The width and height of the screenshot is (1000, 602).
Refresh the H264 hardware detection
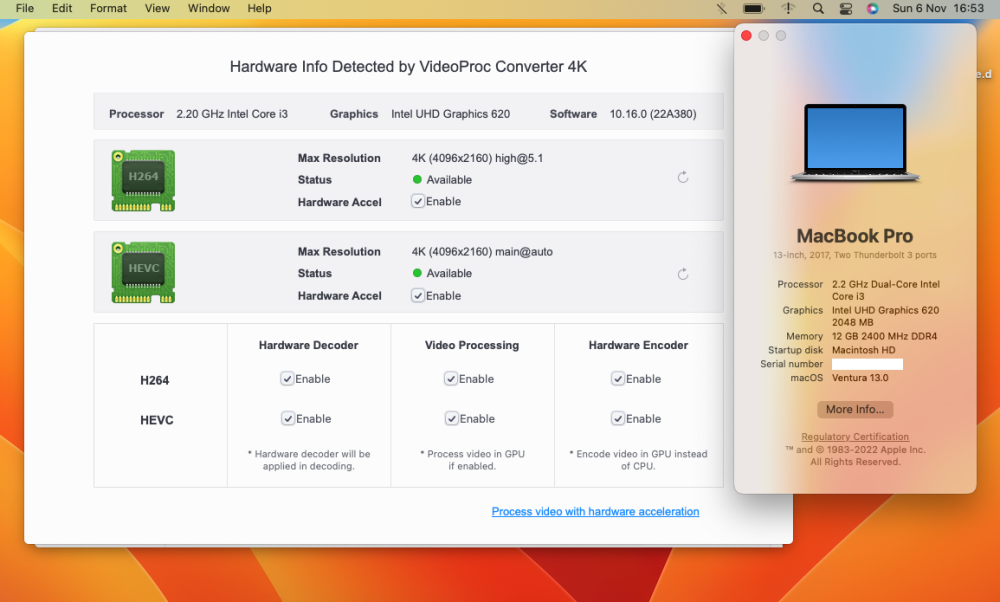pyautogui.click(x=682, y=177)
